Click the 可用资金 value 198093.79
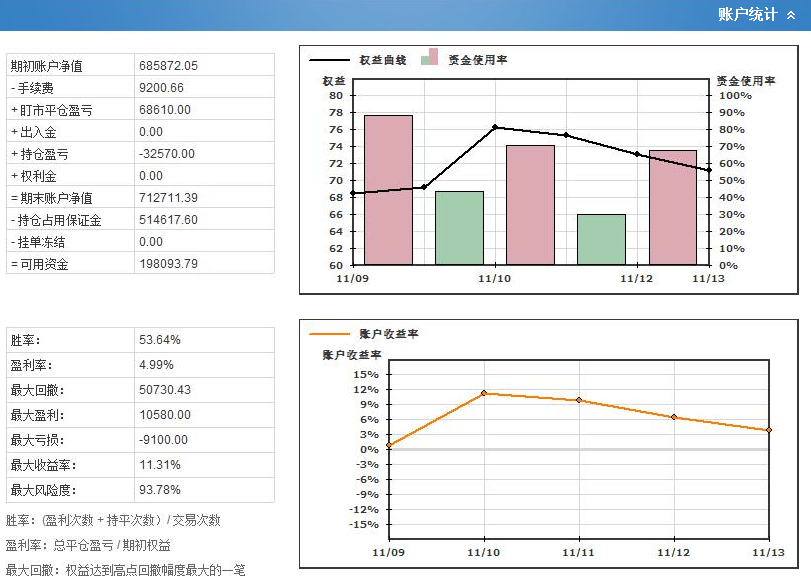The image size is (811, 583). [169, 264]
